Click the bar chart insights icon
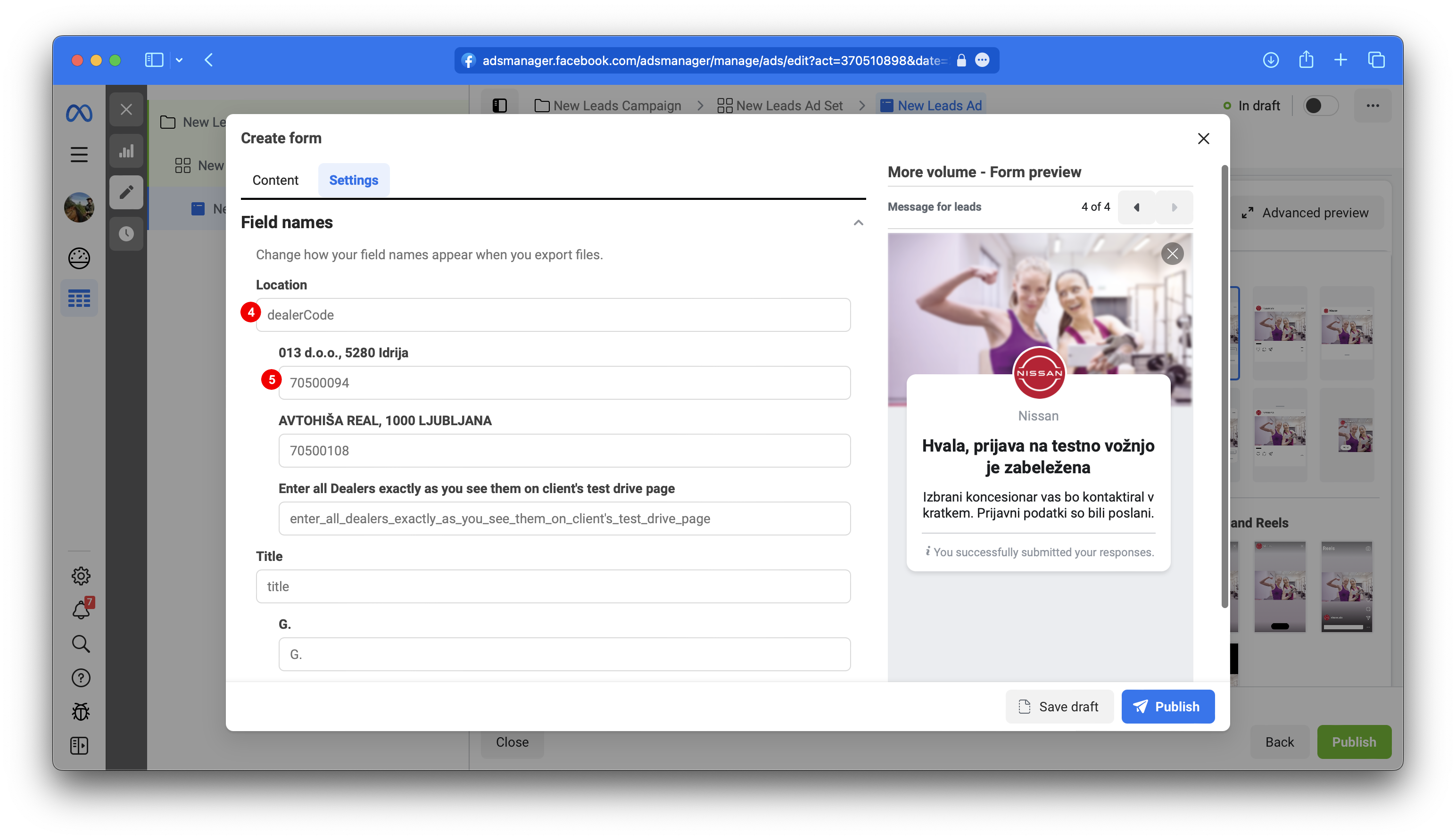The image size is (1456, 840). pyautogui.click(x=126, y=152)
